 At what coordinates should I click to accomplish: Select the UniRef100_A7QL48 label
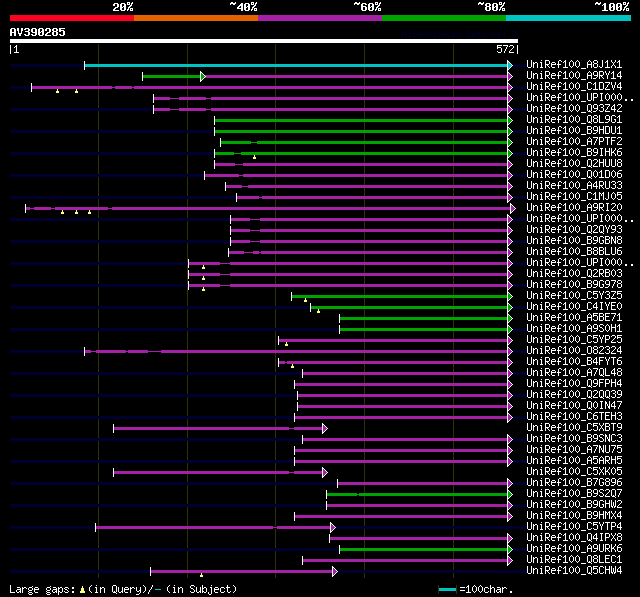click(574, 373)
